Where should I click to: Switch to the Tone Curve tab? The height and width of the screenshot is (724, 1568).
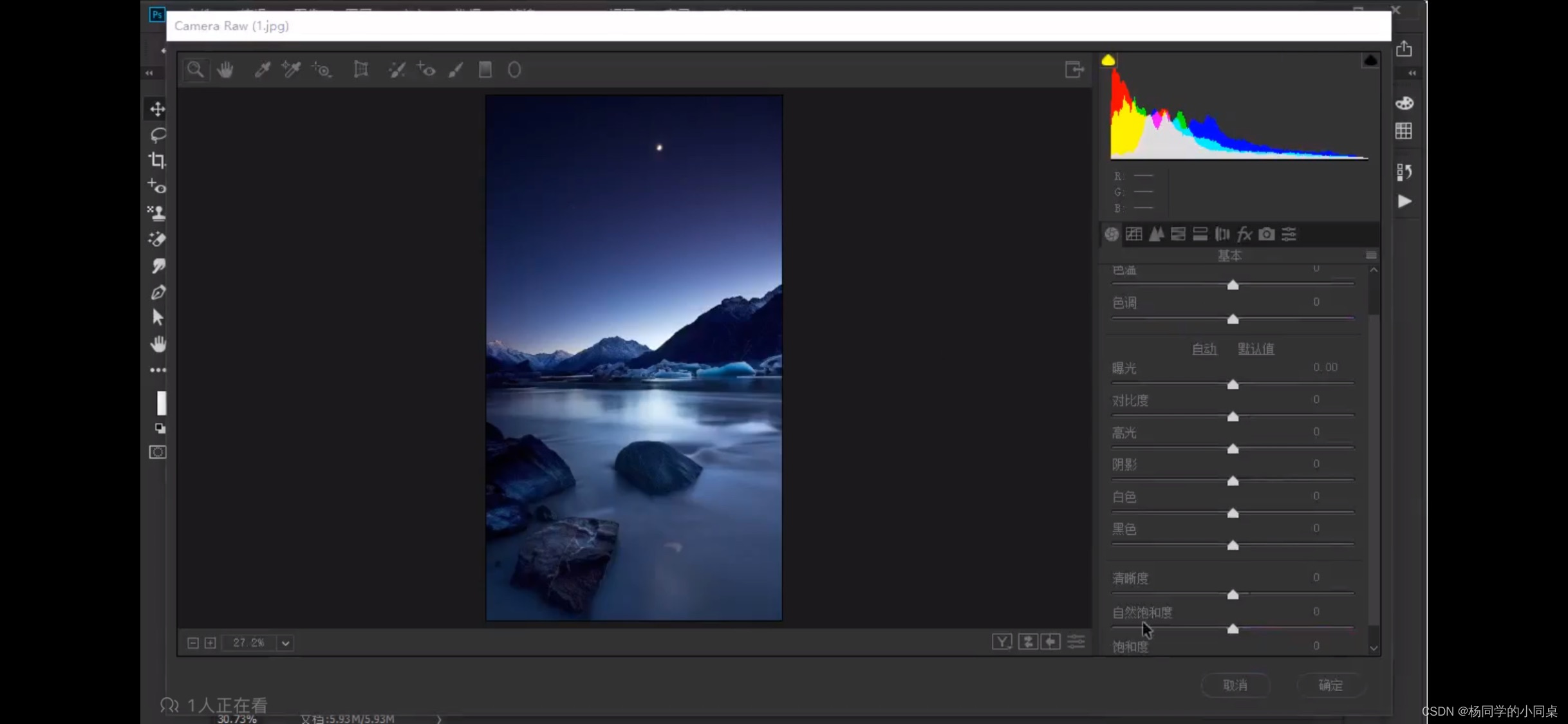point(1134,234)
